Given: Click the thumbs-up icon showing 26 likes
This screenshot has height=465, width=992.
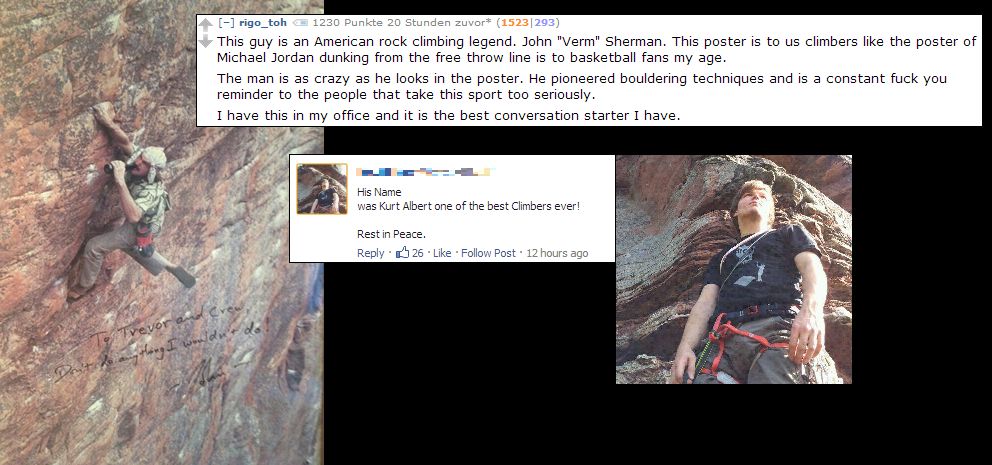Looking at the screenshot, I should [402, 253].
